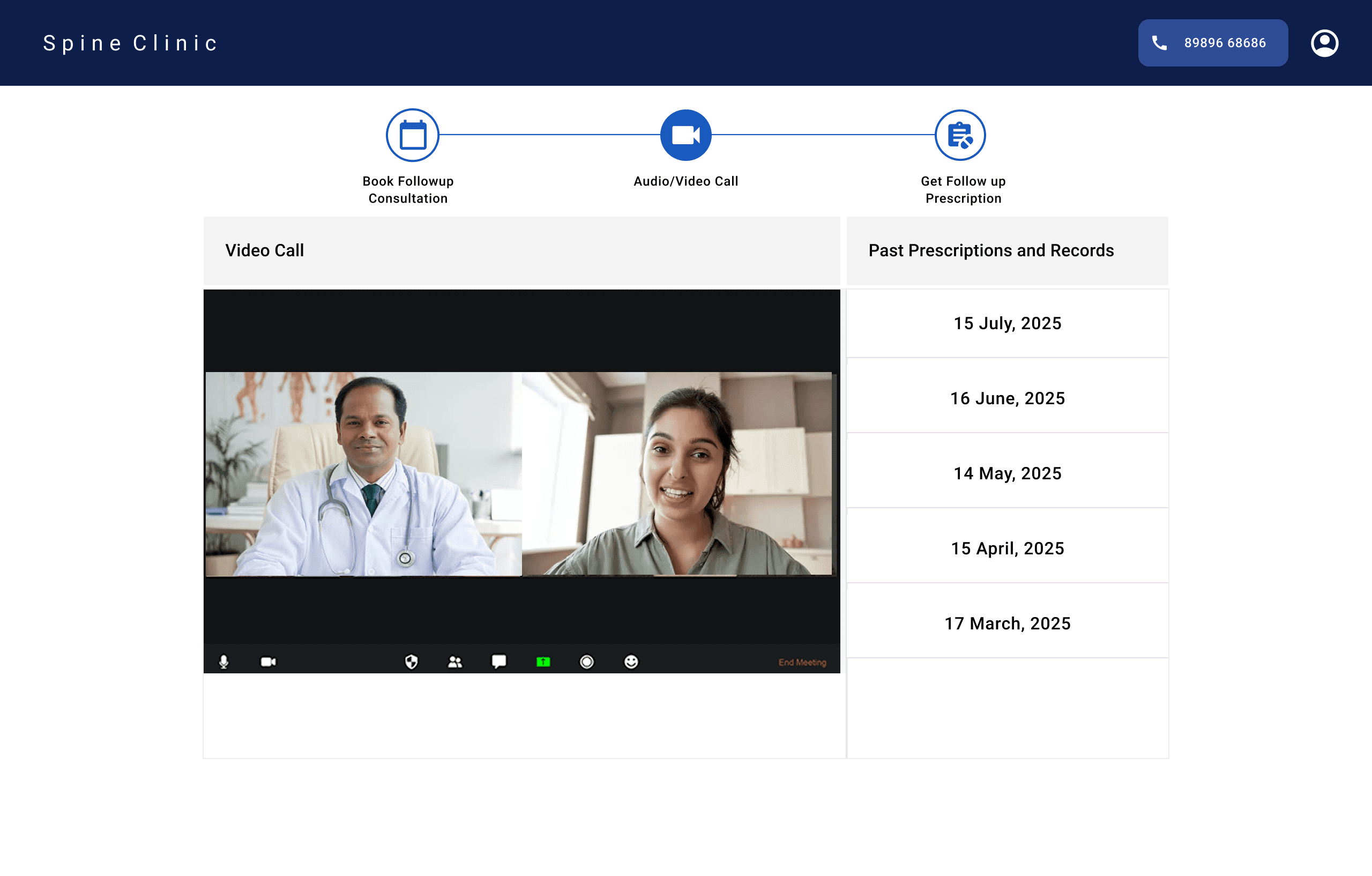The height and width of the screenshot is (876, 1372).
Task: Open the 14 May, 2025 prescription
Action: tap(1007, 473)
